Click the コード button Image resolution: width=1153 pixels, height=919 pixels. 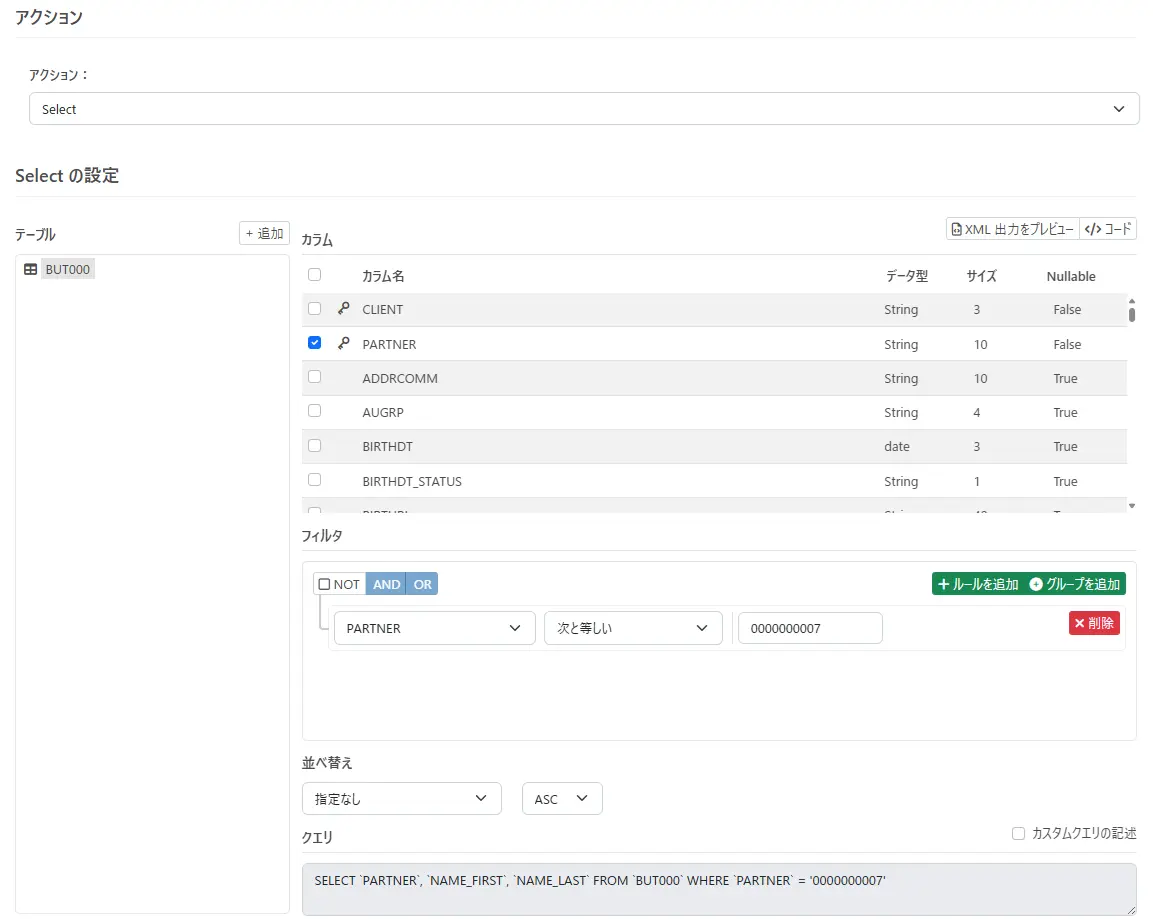coord(1108,229)
